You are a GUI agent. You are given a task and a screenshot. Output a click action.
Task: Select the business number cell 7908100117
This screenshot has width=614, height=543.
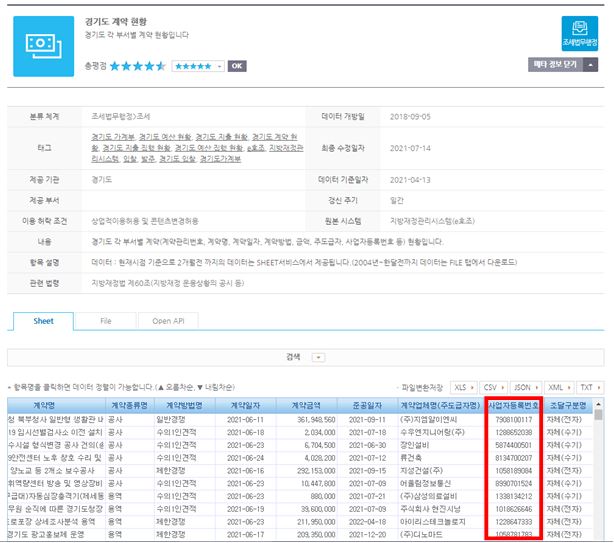point(513,420)
